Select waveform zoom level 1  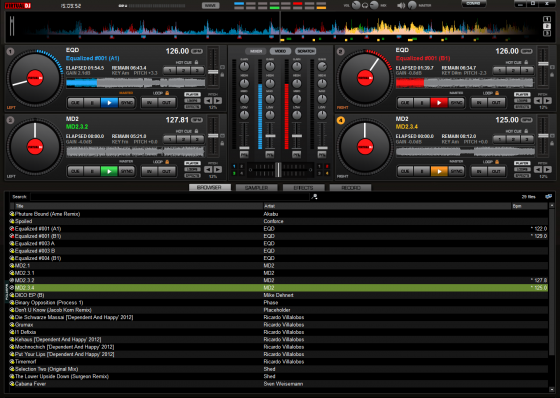point(547,19)
